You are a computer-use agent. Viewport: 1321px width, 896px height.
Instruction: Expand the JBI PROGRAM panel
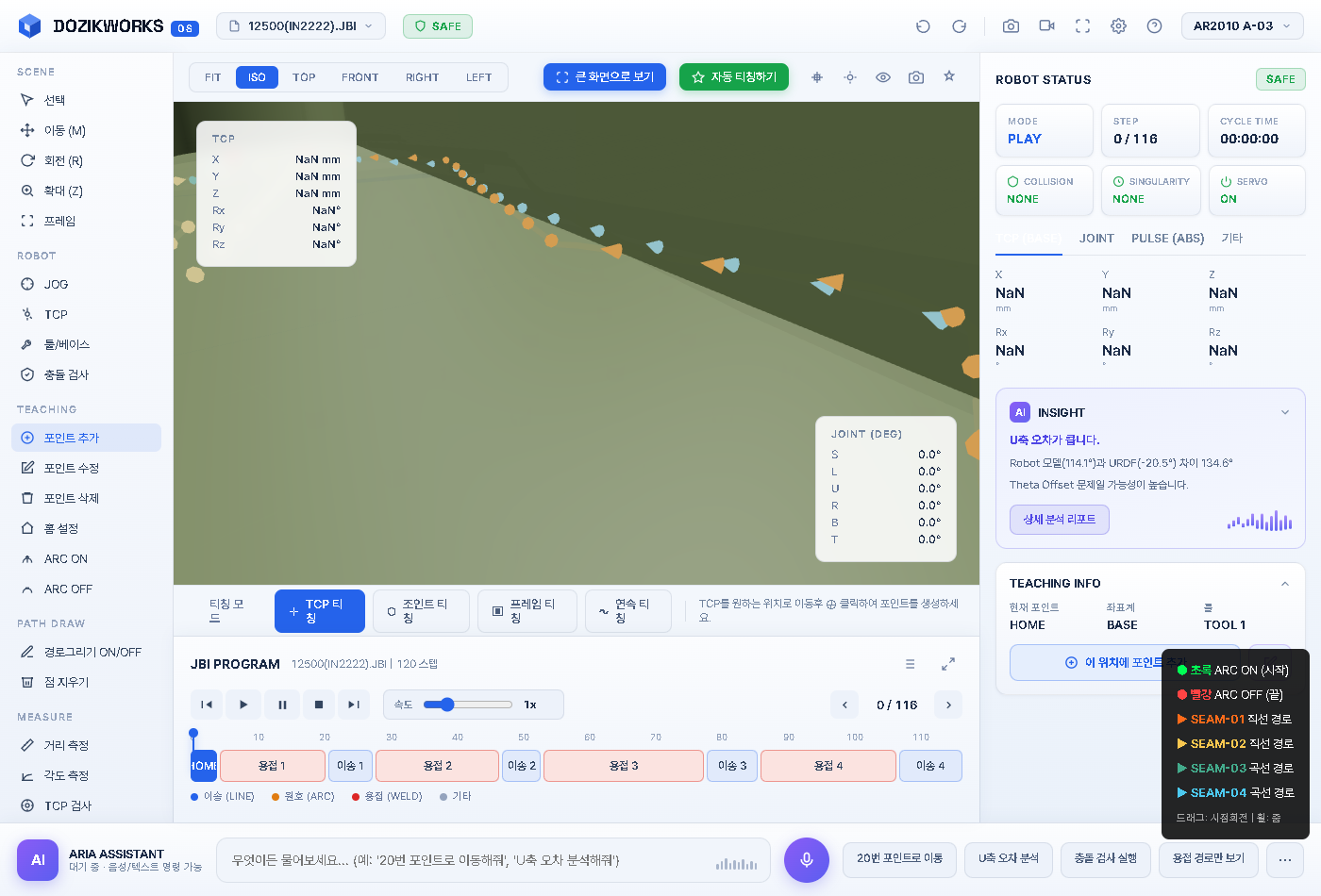pyautogui.click(x=948, y=664)
